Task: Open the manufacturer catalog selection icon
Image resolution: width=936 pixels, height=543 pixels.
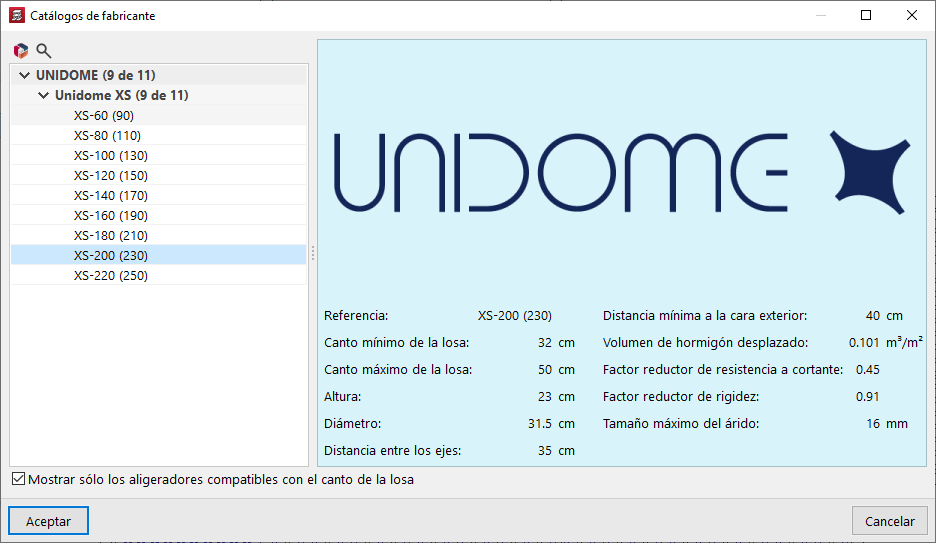Action: tap(21, 51)
